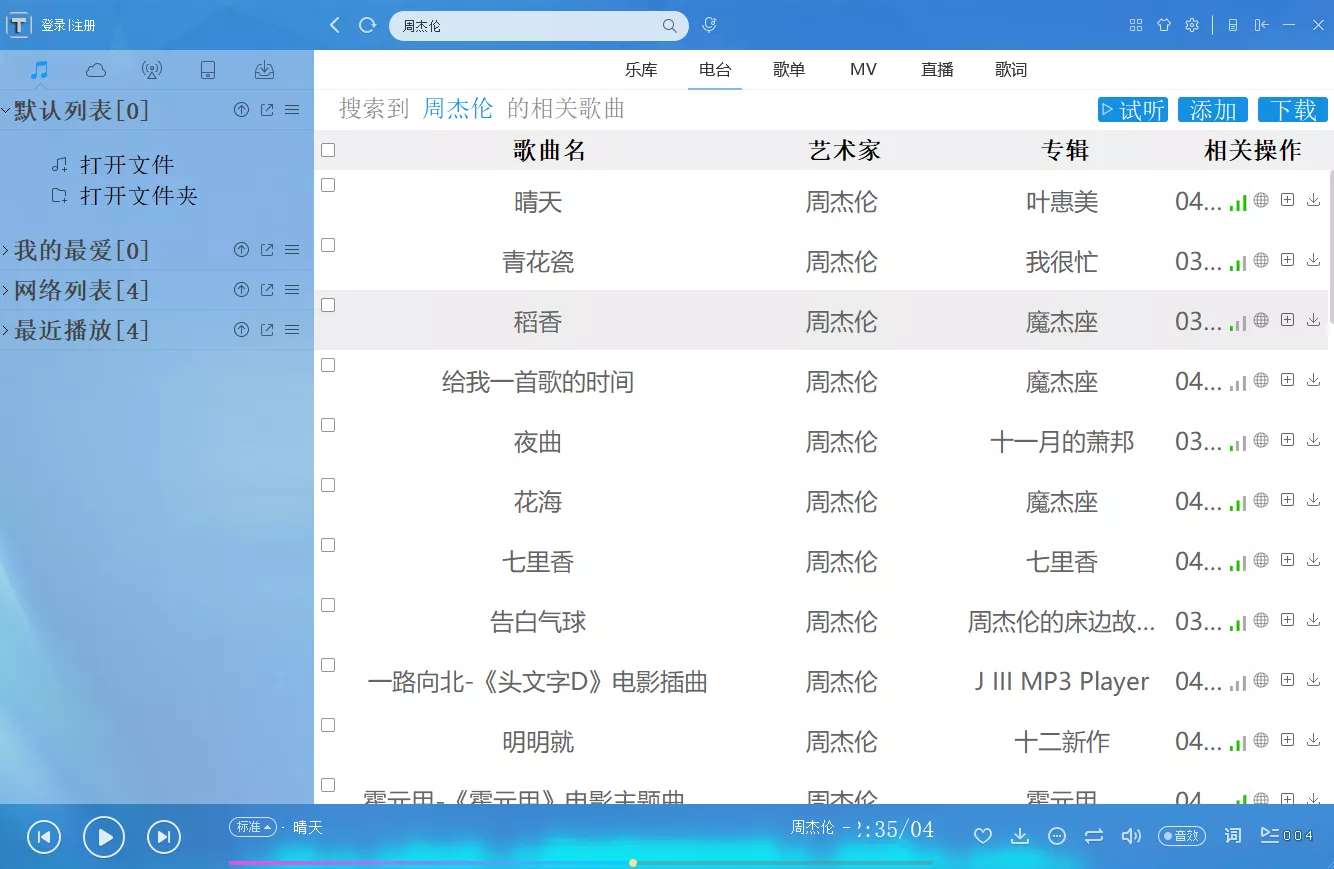Switch to the 歌词 tab
Image resolution: width=1334 pixels, height=869 pixels.
(1011, 70)
